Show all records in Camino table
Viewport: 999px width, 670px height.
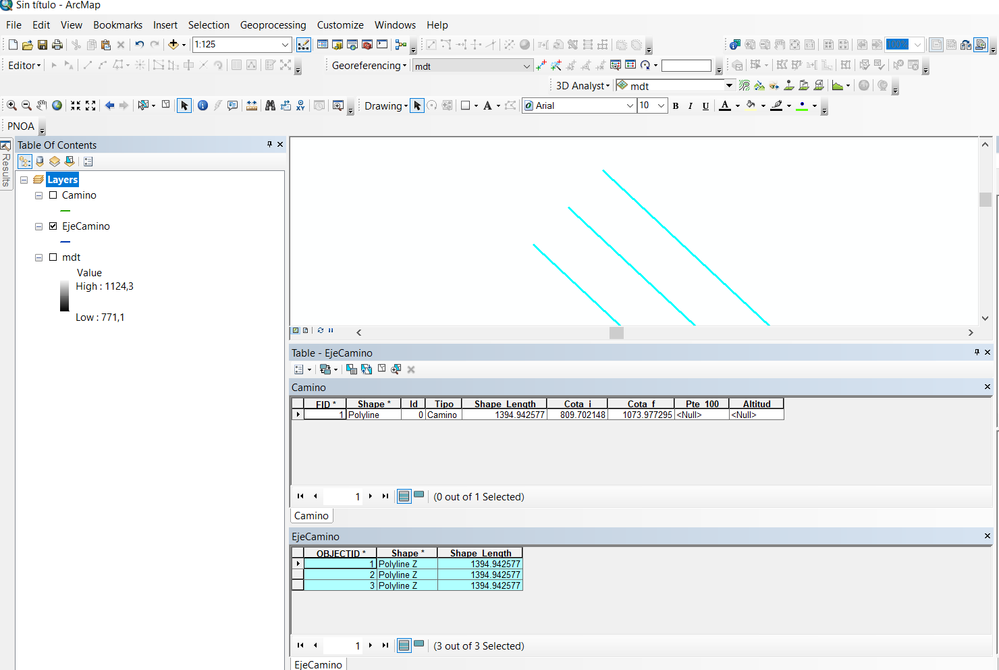click(x=404, y=496)
